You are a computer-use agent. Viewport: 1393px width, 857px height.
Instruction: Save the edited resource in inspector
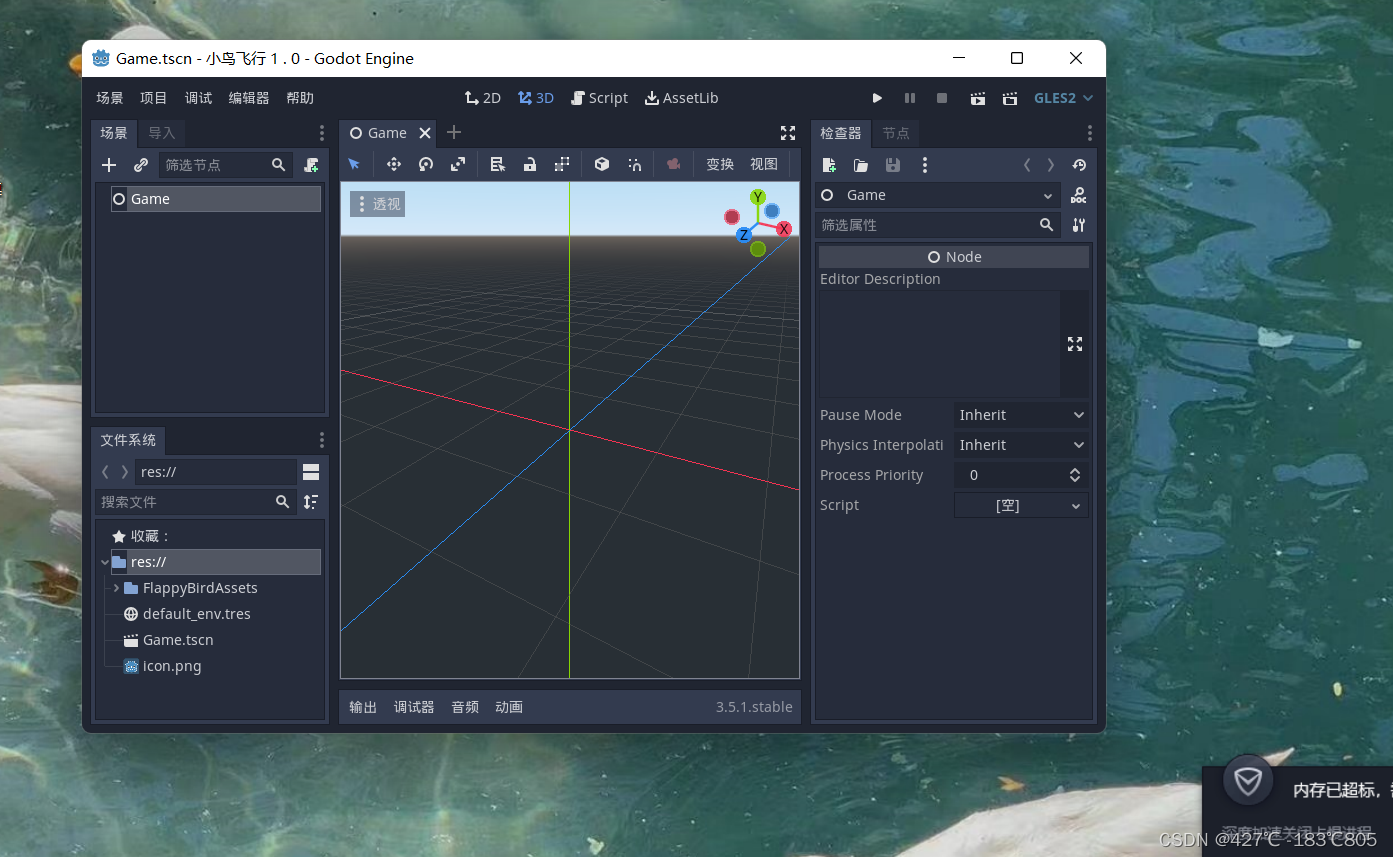click(x=893, y=165)
